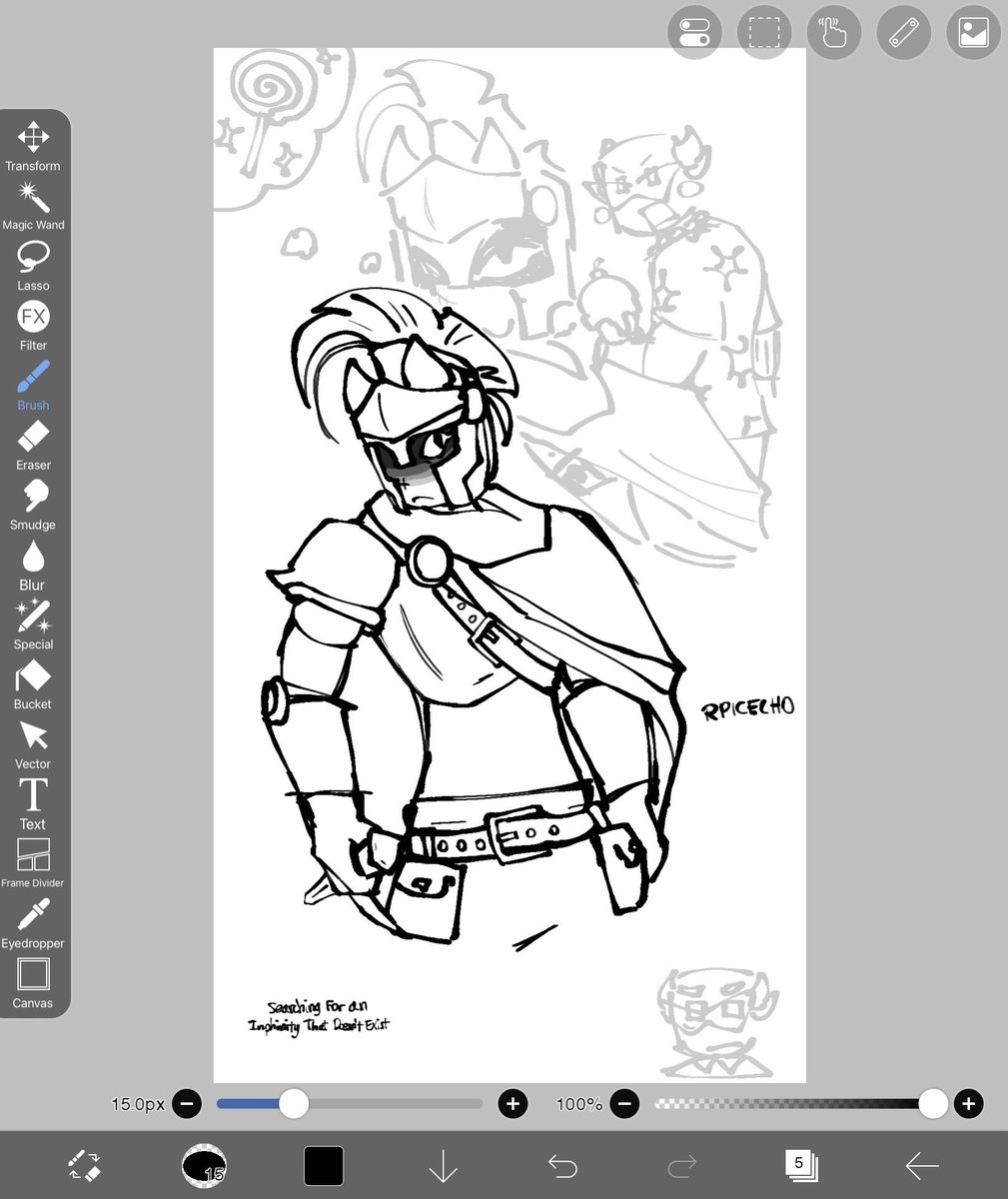Increase brush size with plus button
1008x1199 pixels.
coord(512,1104)
